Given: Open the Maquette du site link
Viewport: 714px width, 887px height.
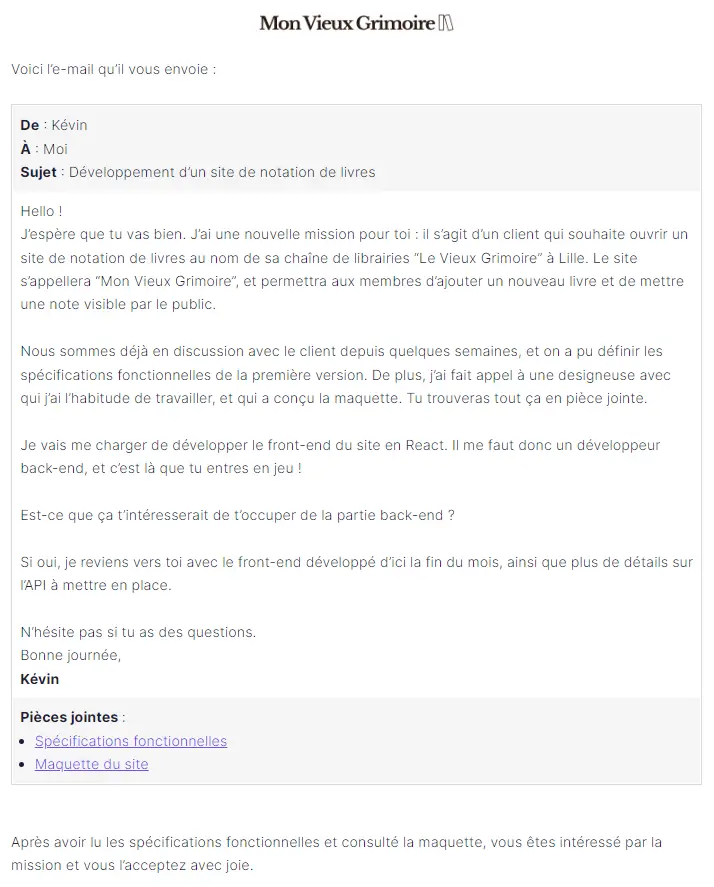Looking at the screenshot, I should tap(92, 764).
